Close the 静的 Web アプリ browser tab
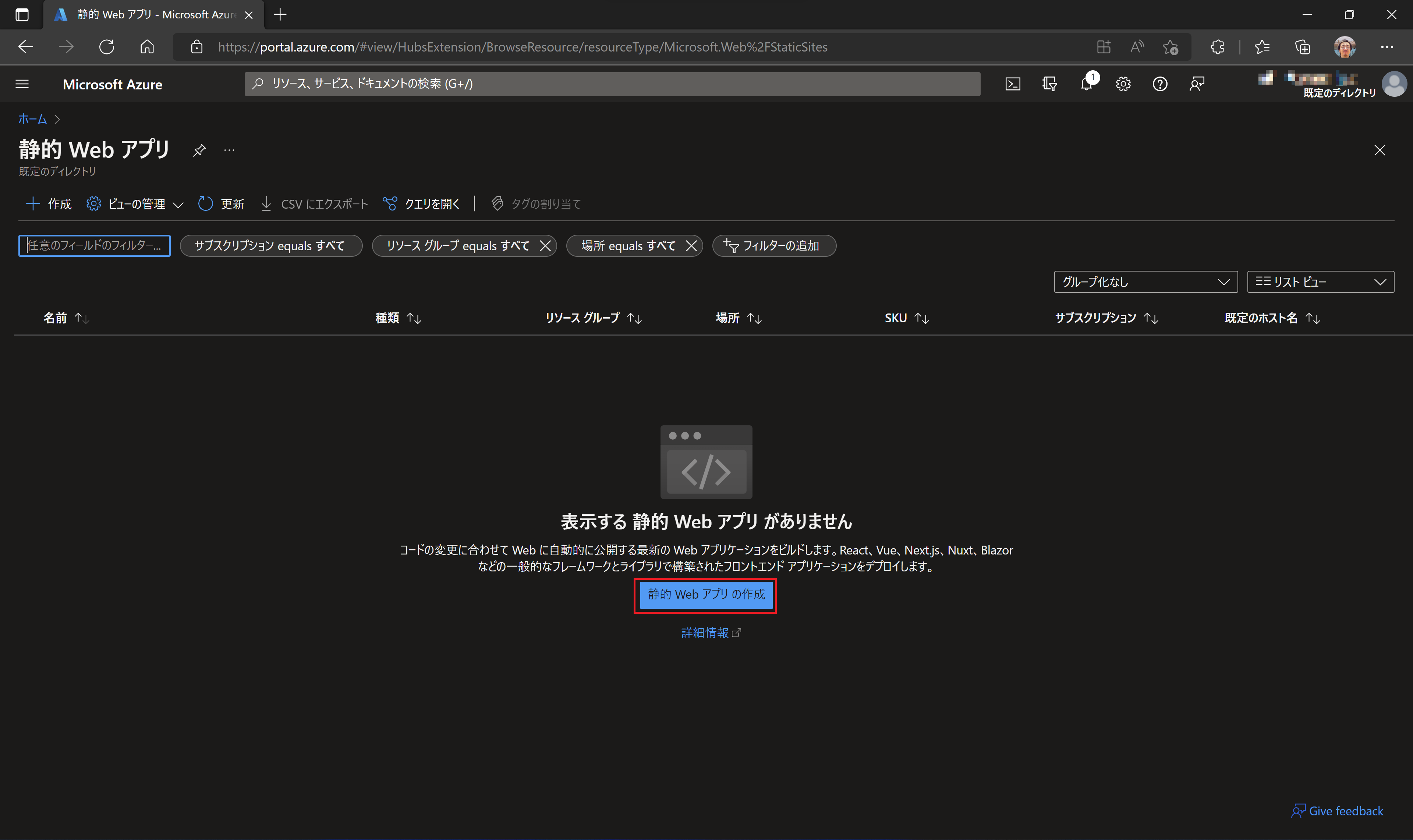 248,15
